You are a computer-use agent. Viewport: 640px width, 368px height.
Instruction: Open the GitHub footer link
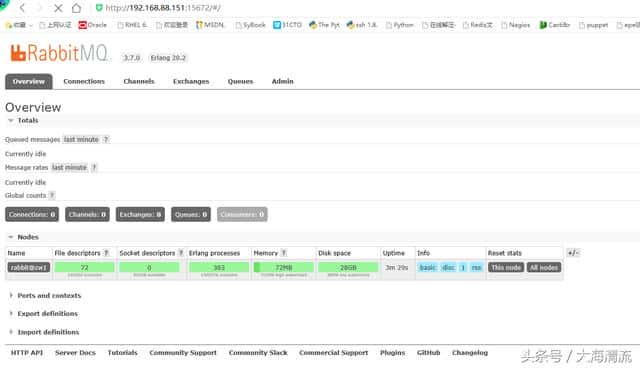click(429, 352)
